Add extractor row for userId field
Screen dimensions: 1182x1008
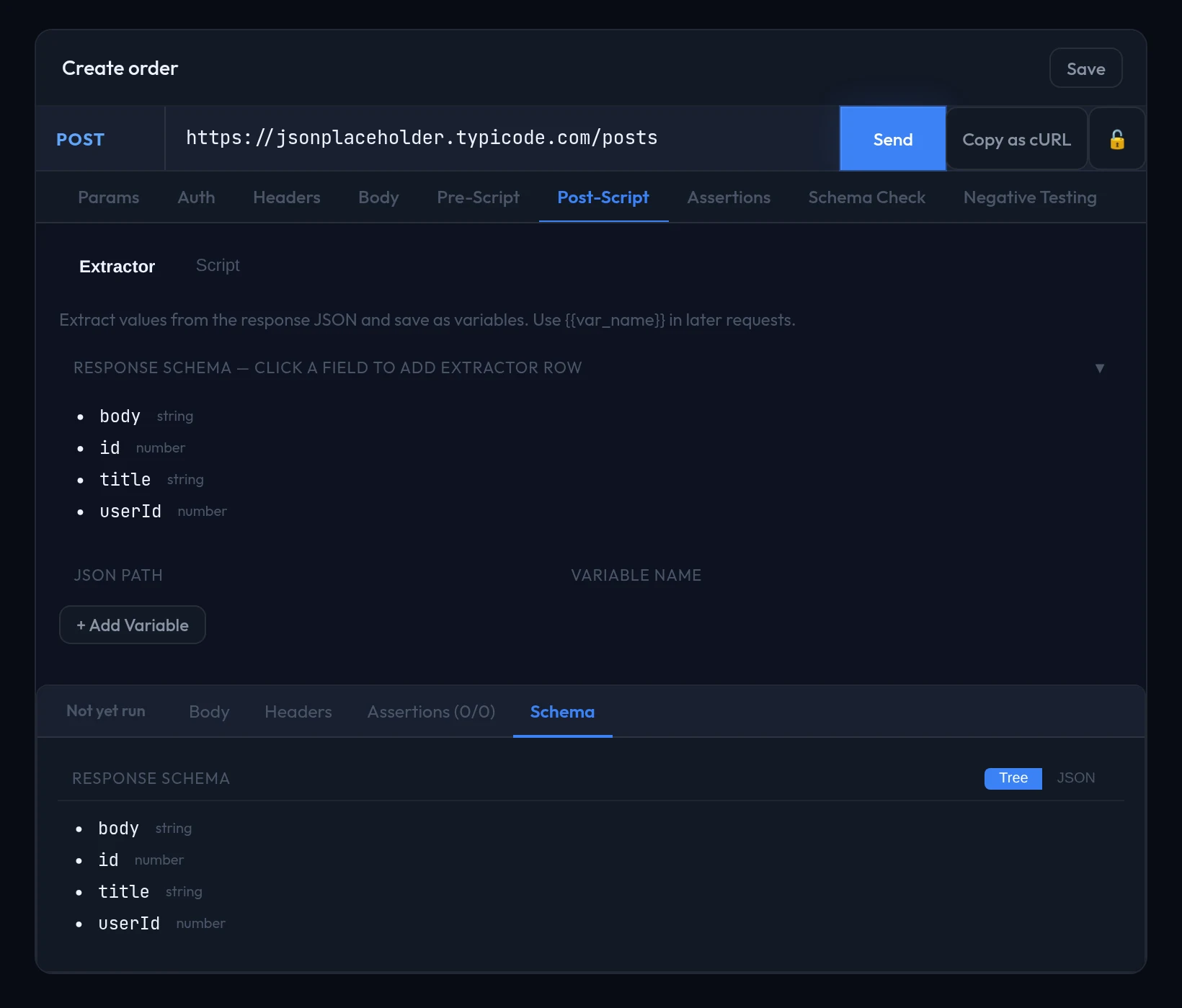[x=130, y=512]
